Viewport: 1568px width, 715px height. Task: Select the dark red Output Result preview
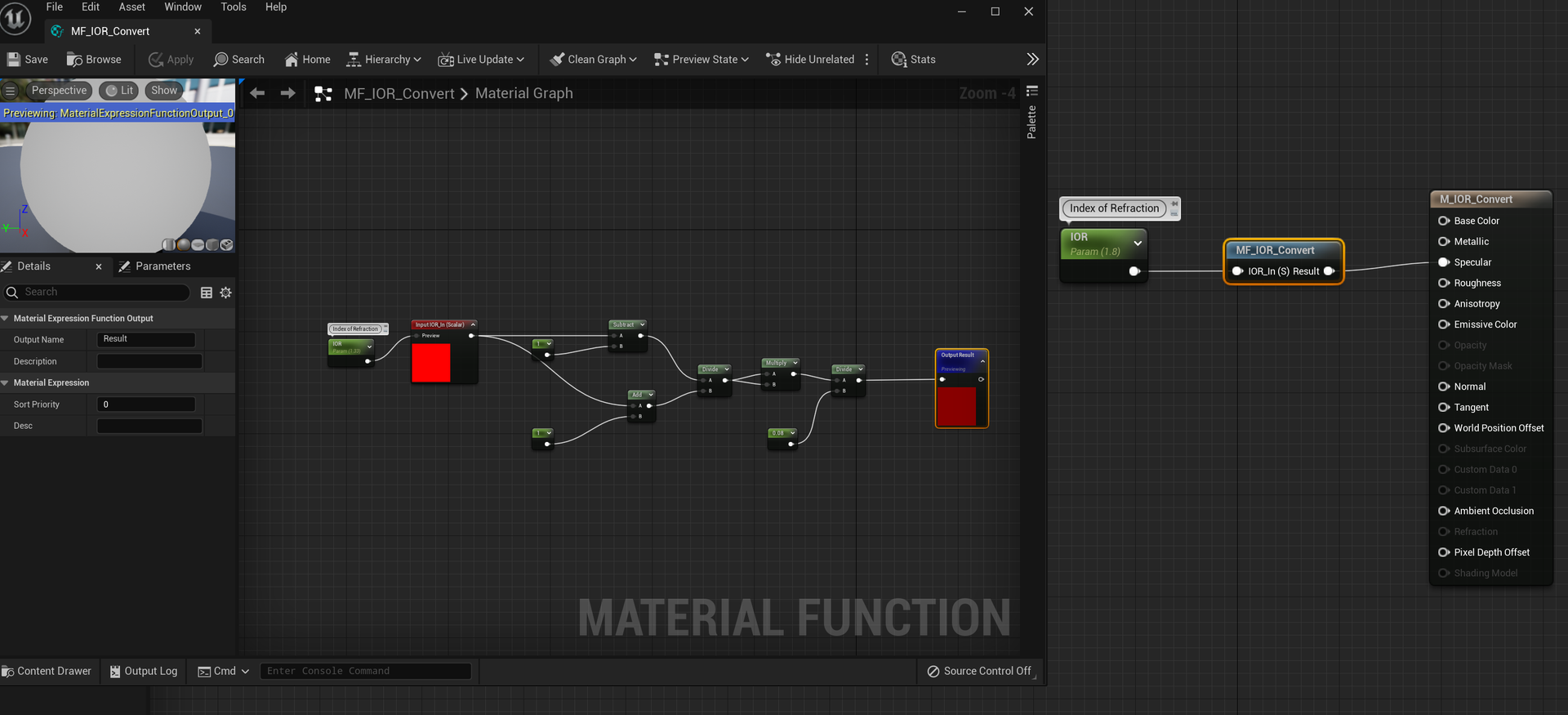(956, 407)
